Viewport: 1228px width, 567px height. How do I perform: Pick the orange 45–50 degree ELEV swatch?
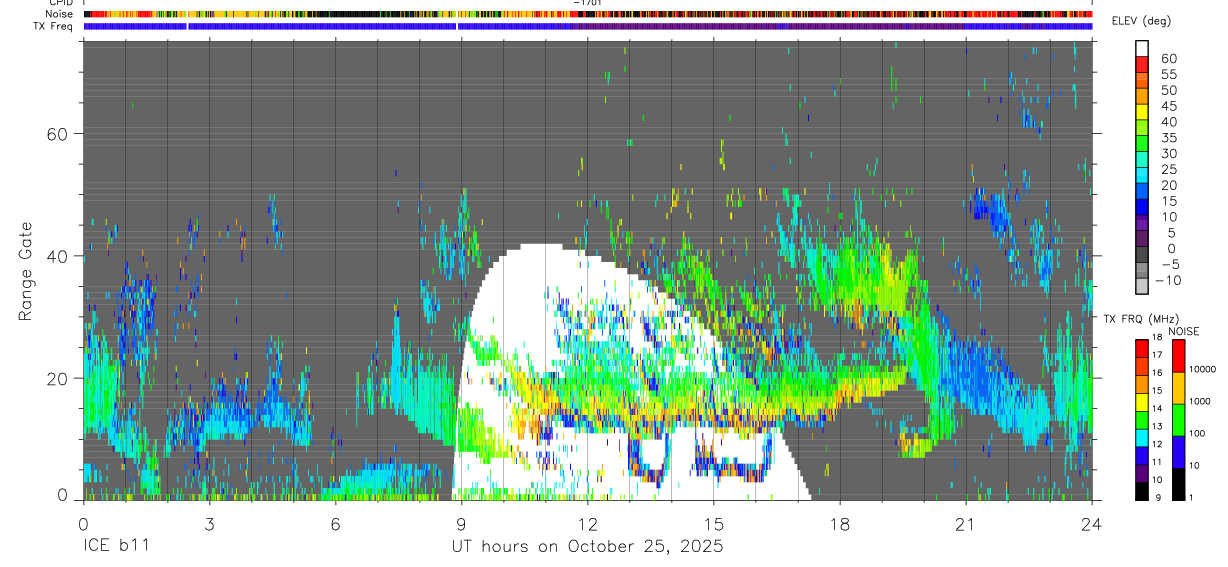(x=1142, y=96)
